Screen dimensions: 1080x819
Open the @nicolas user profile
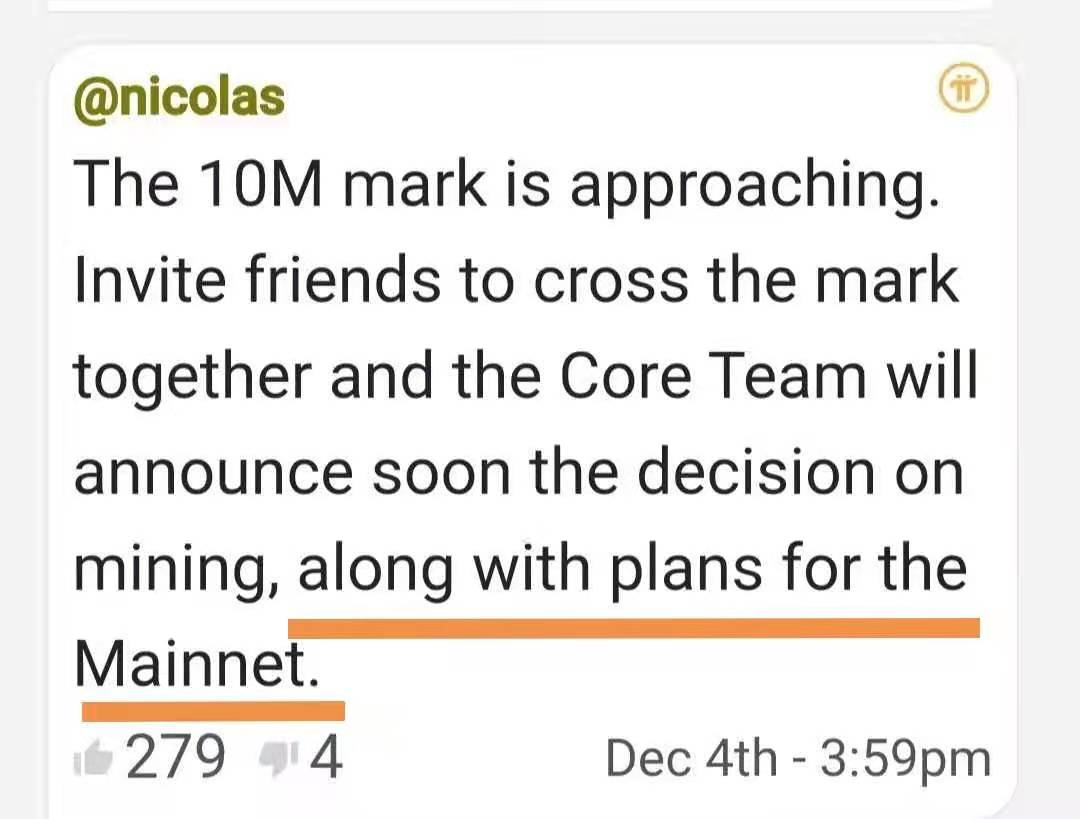[x=179, y=98]
